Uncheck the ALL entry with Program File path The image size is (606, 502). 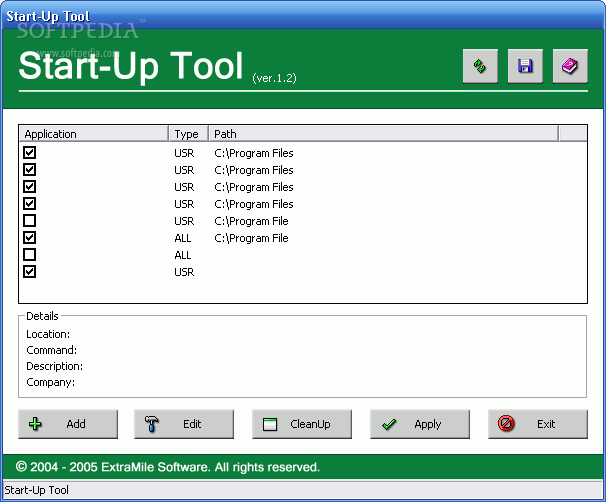click(x=30, y=238)
